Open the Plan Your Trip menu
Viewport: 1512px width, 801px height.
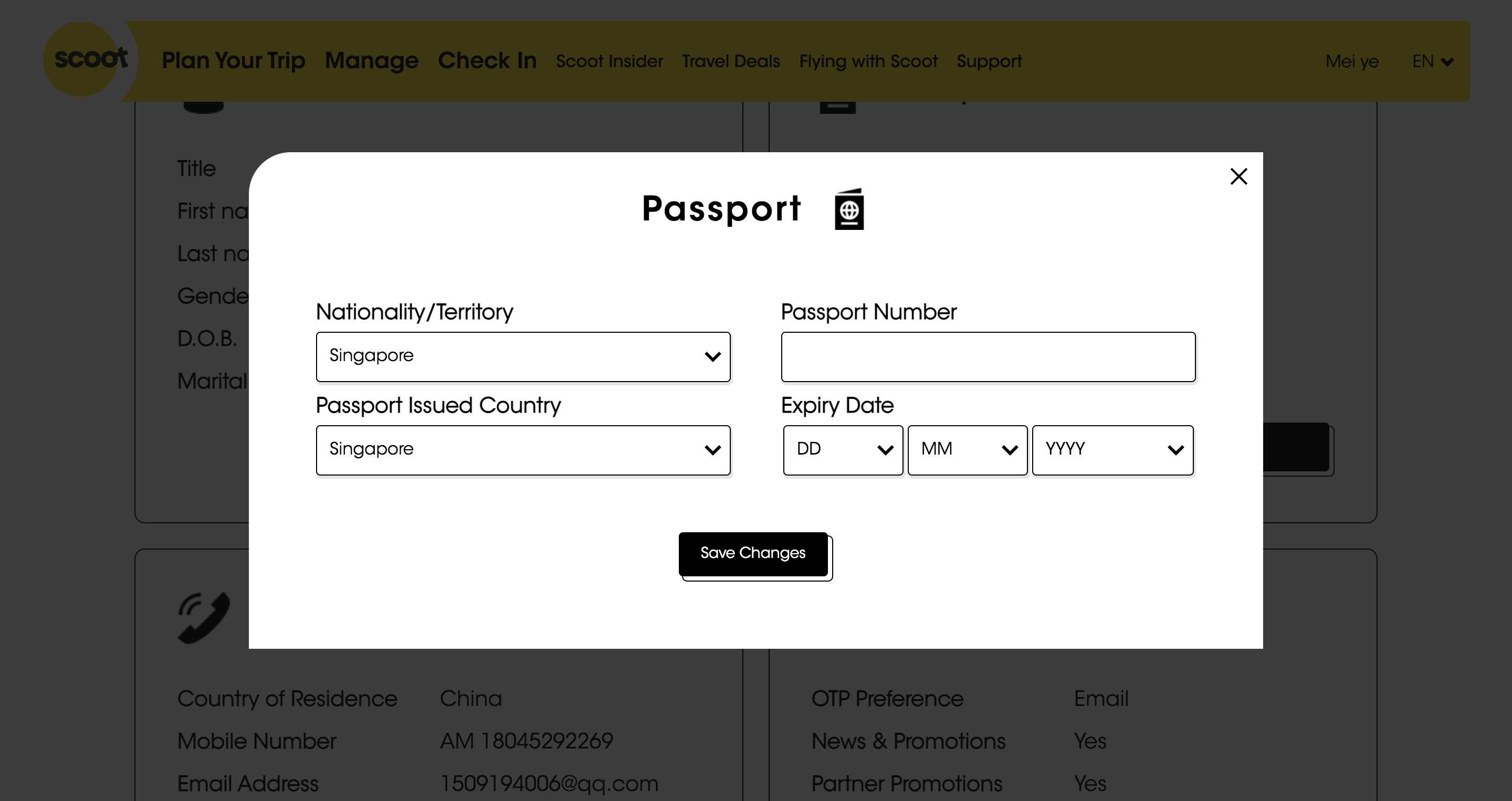[234, 60]
